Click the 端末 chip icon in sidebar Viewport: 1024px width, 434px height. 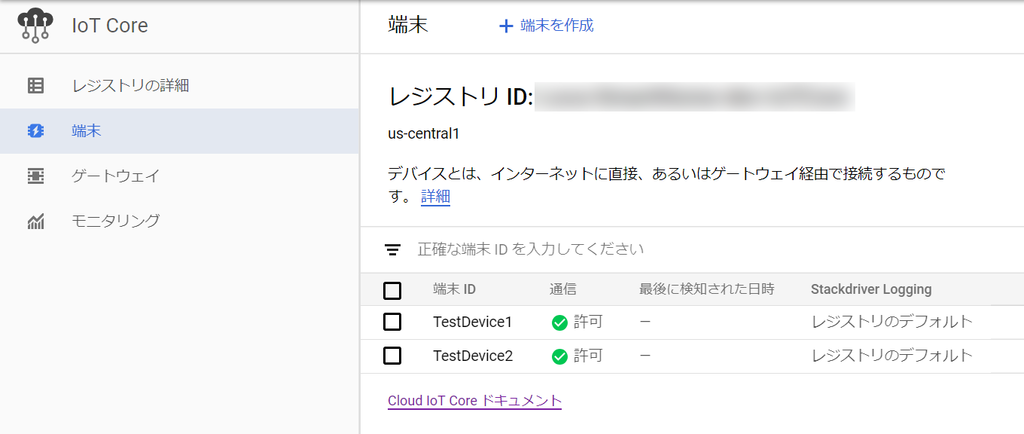click(36, 131)
